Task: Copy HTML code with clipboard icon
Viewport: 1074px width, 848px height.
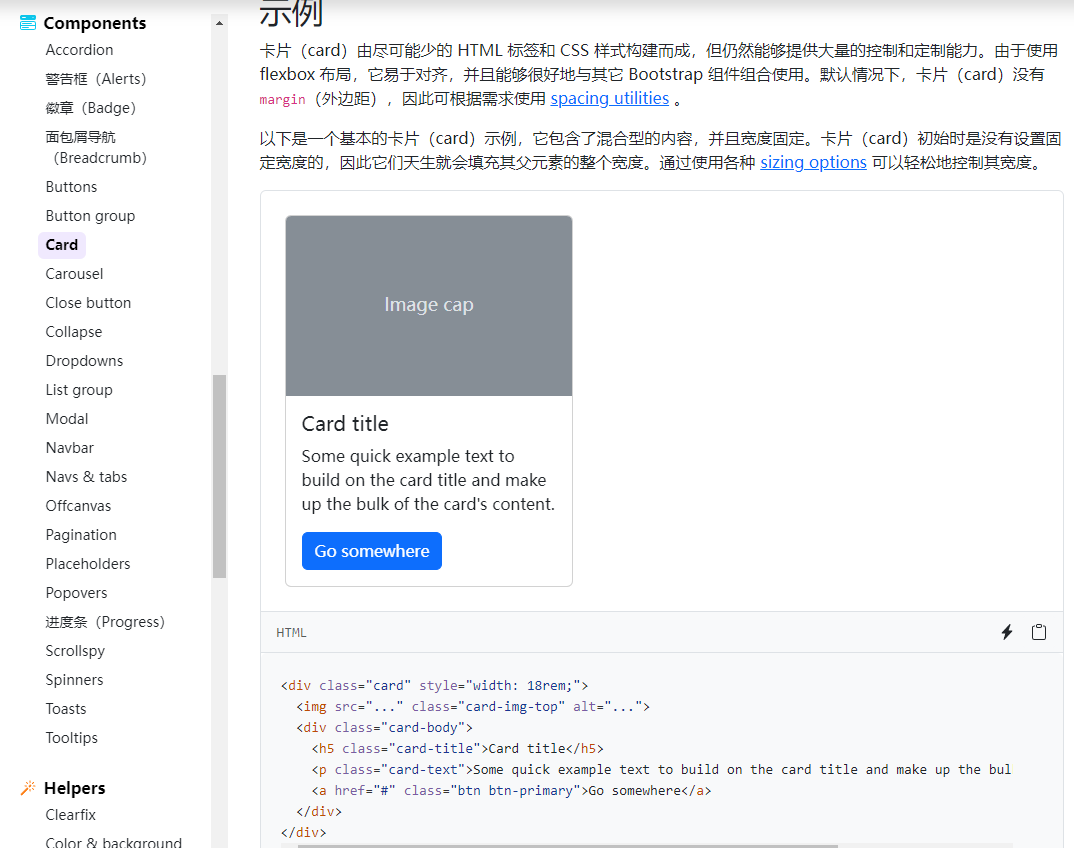Action: 1039,632
